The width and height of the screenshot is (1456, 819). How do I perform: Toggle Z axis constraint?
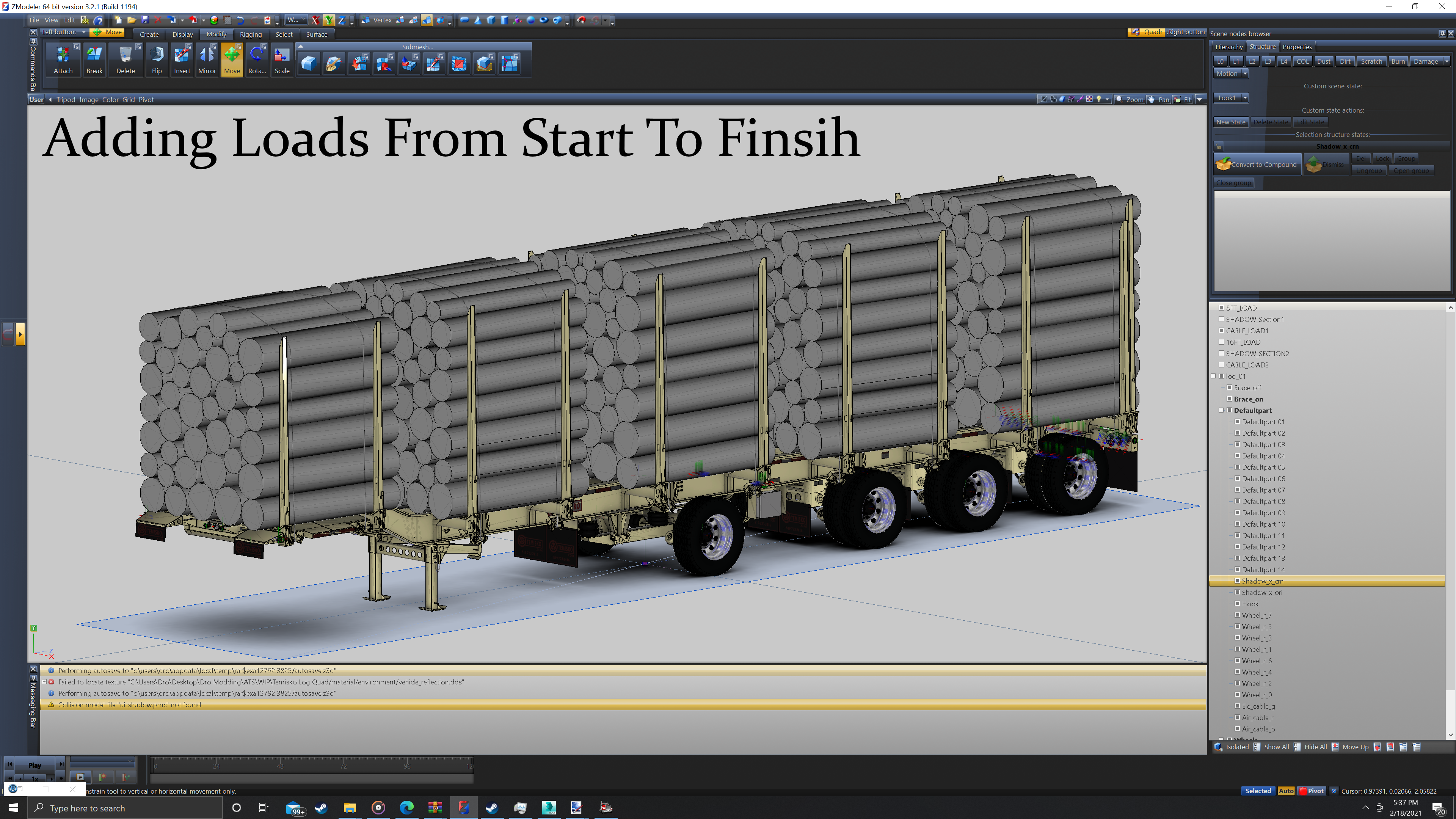click(x=341, y=20)
